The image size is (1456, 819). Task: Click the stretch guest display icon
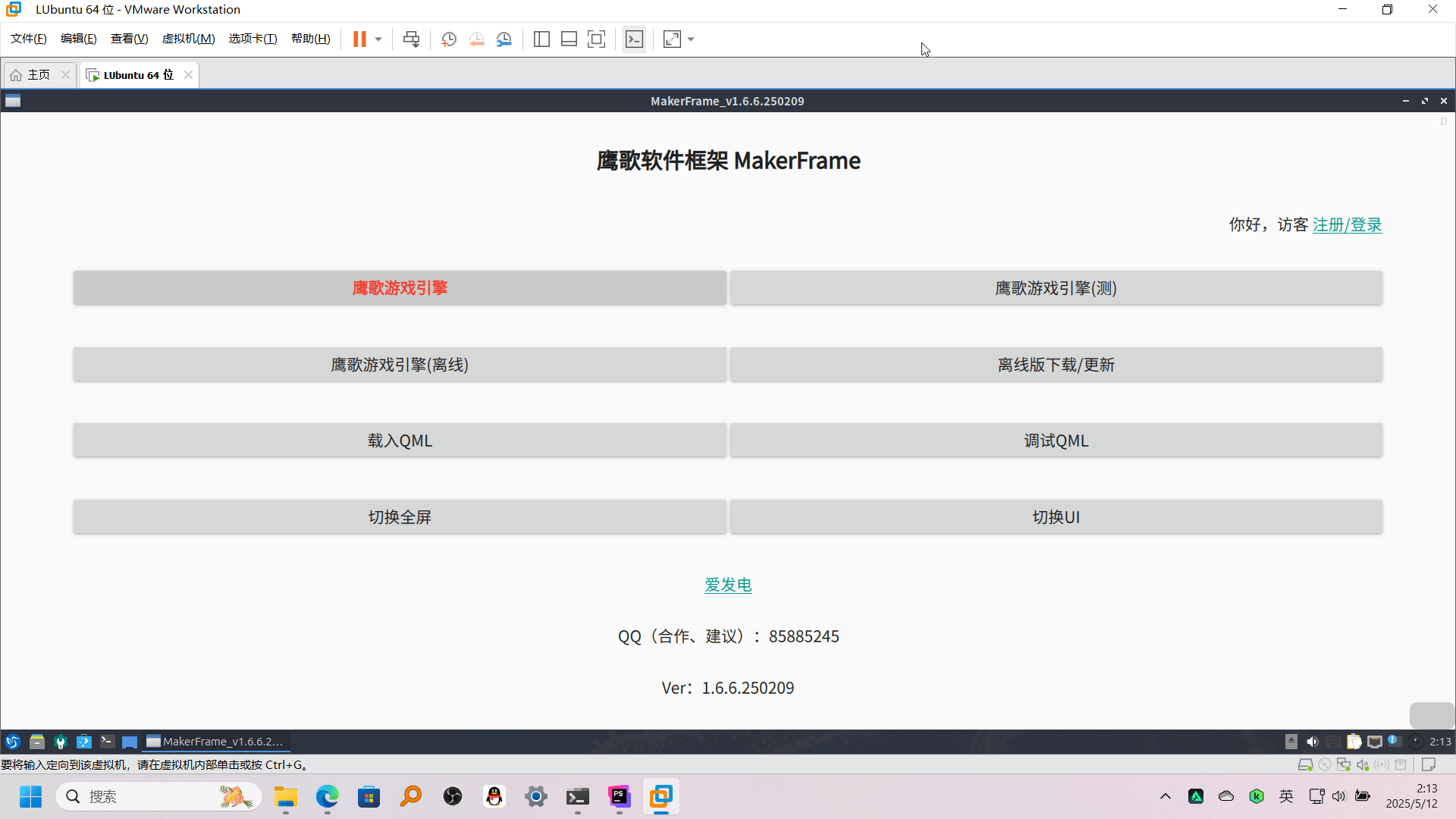pos(672,39)
